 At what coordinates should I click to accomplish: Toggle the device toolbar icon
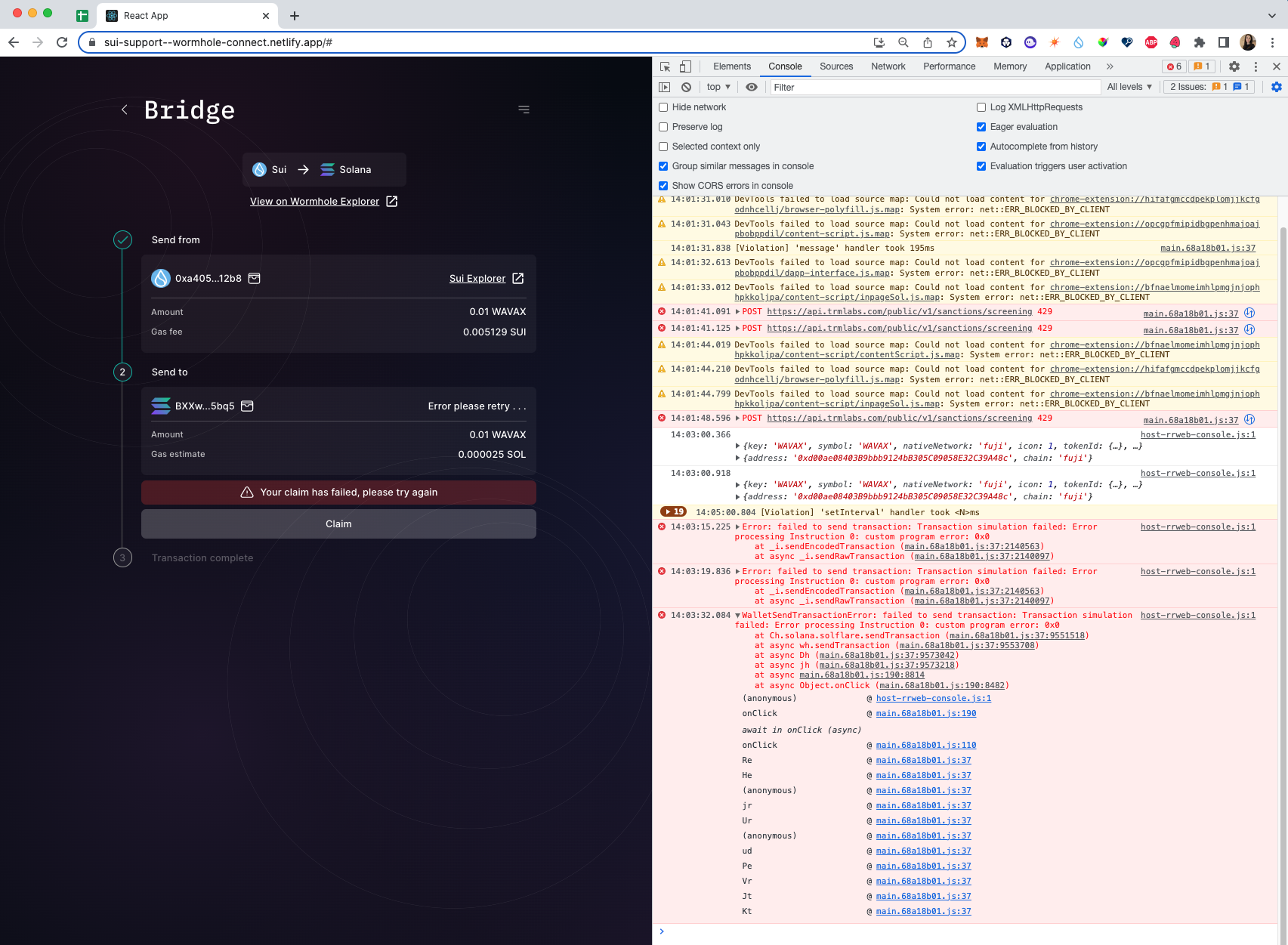(684, 66)
